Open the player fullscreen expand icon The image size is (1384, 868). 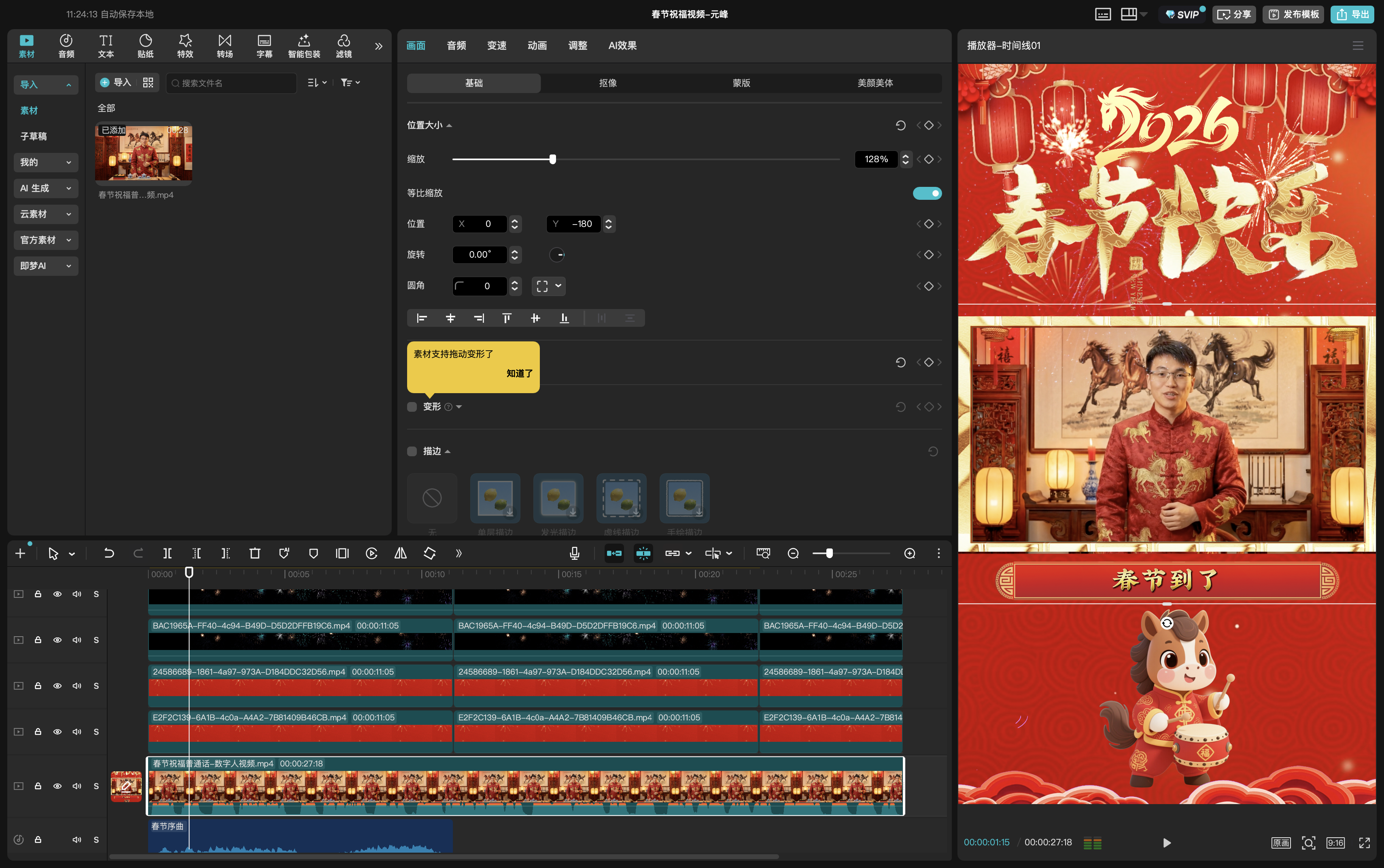[x=1365, y=843]
